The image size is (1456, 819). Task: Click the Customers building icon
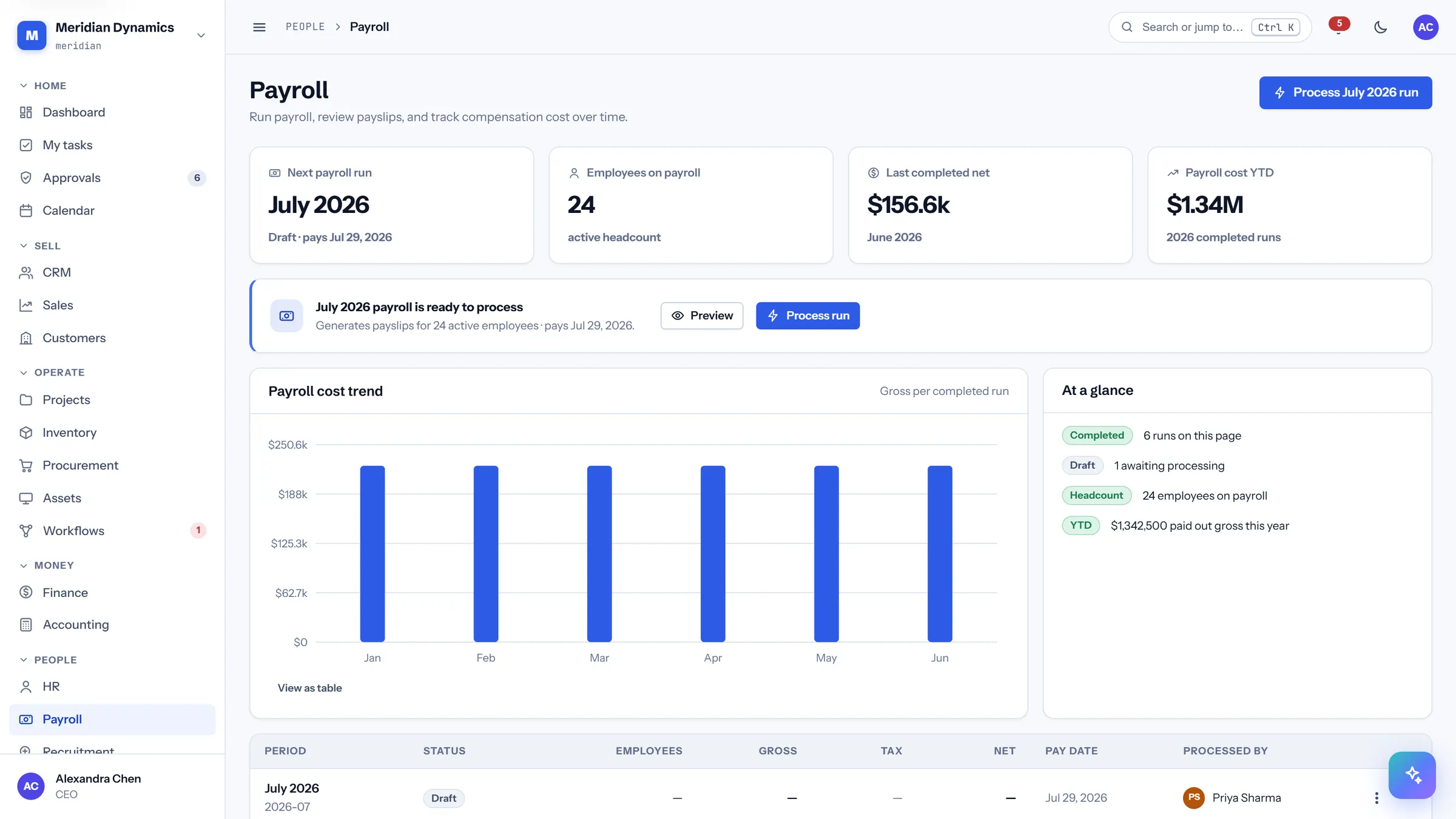[25, 338]
